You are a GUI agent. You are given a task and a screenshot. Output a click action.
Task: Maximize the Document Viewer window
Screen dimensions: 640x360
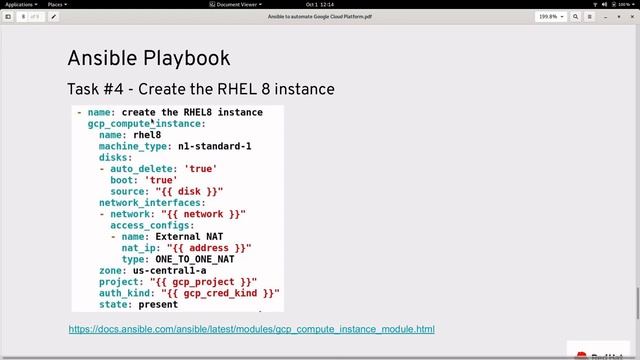click(619, 17)
